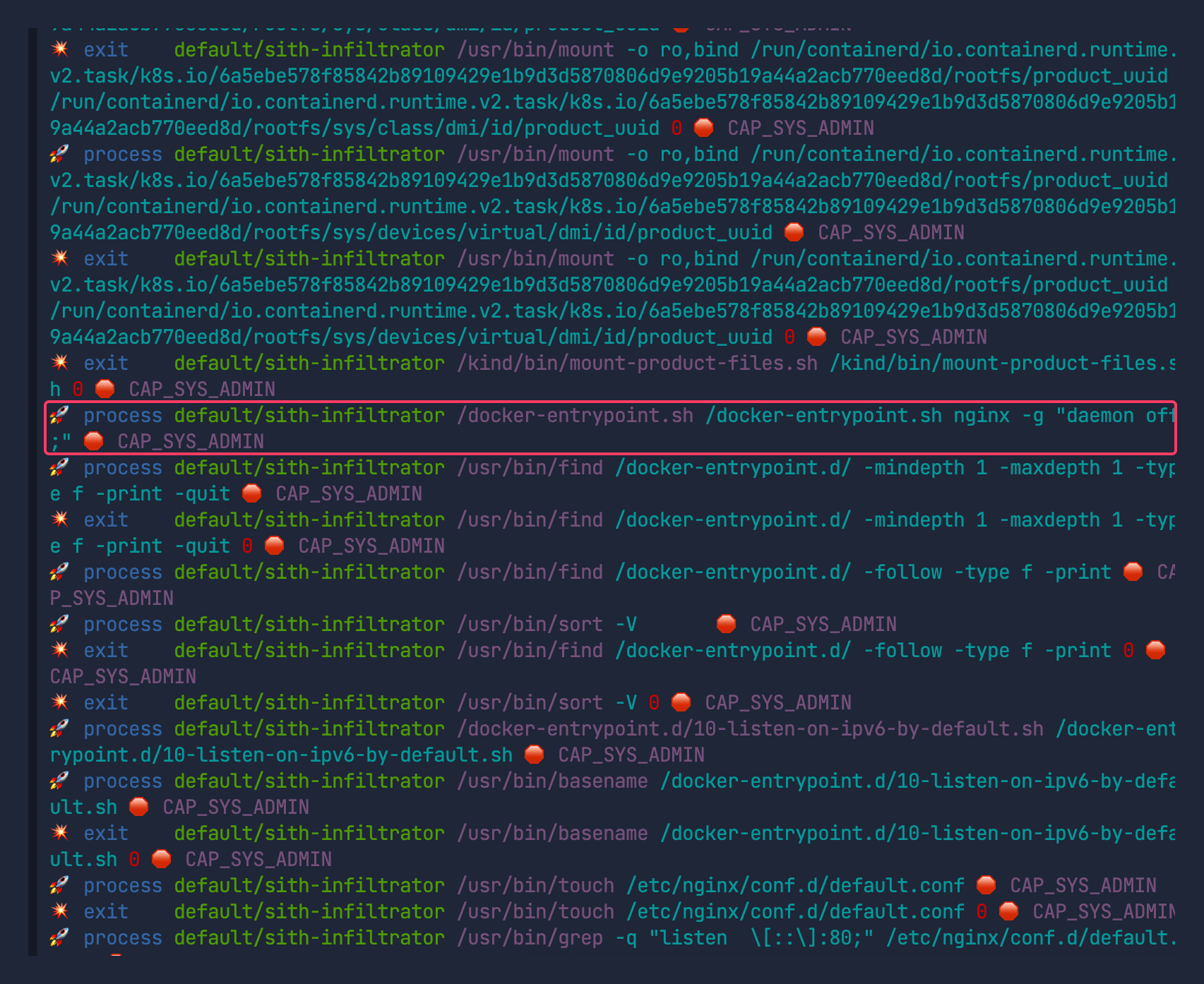1204x984 pixels.
Task: Click rocket icon on 10-listen-on-ipv6-by-default.sh process line
Action: (x=59, y=729)
